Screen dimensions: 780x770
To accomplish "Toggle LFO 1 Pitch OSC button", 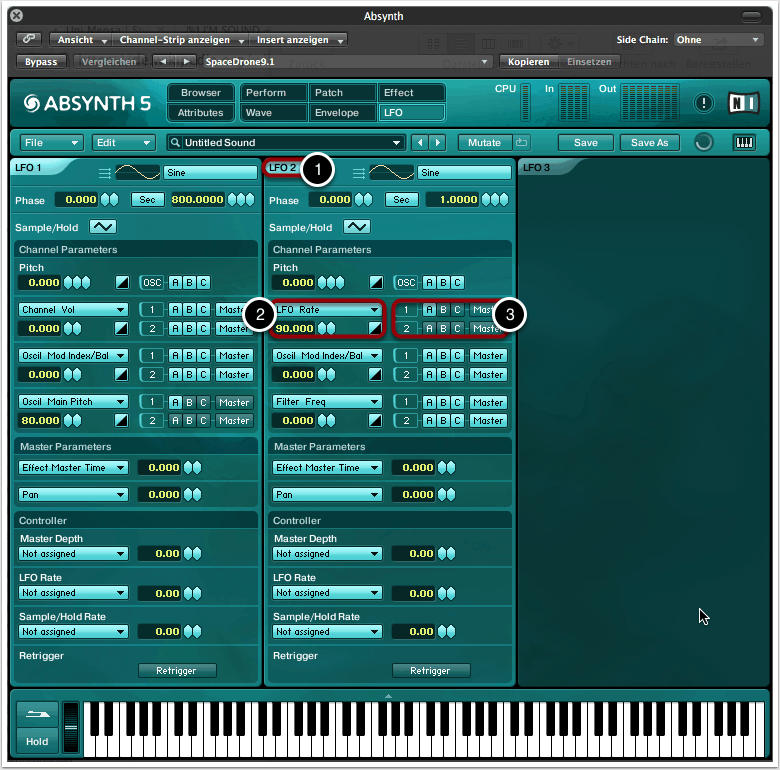I will click(152, 283).
